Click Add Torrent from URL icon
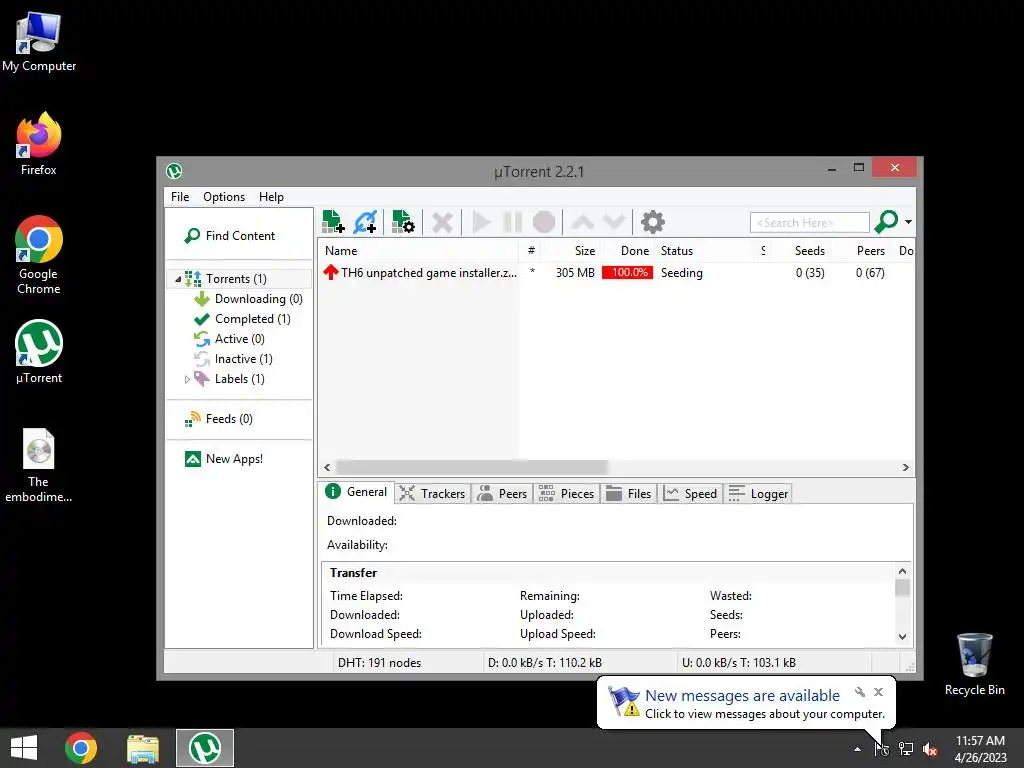Viewport: 1024px width, 768px height. click(365, 222)
